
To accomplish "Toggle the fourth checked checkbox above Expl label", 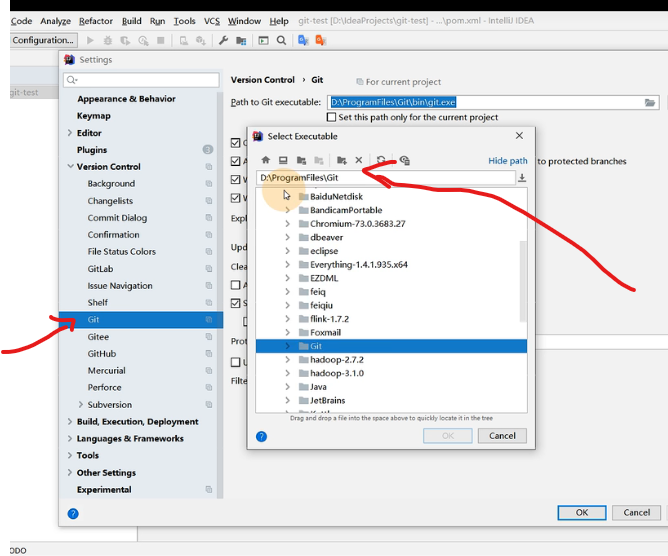I will pyautogui.click(x=236, y=198).
